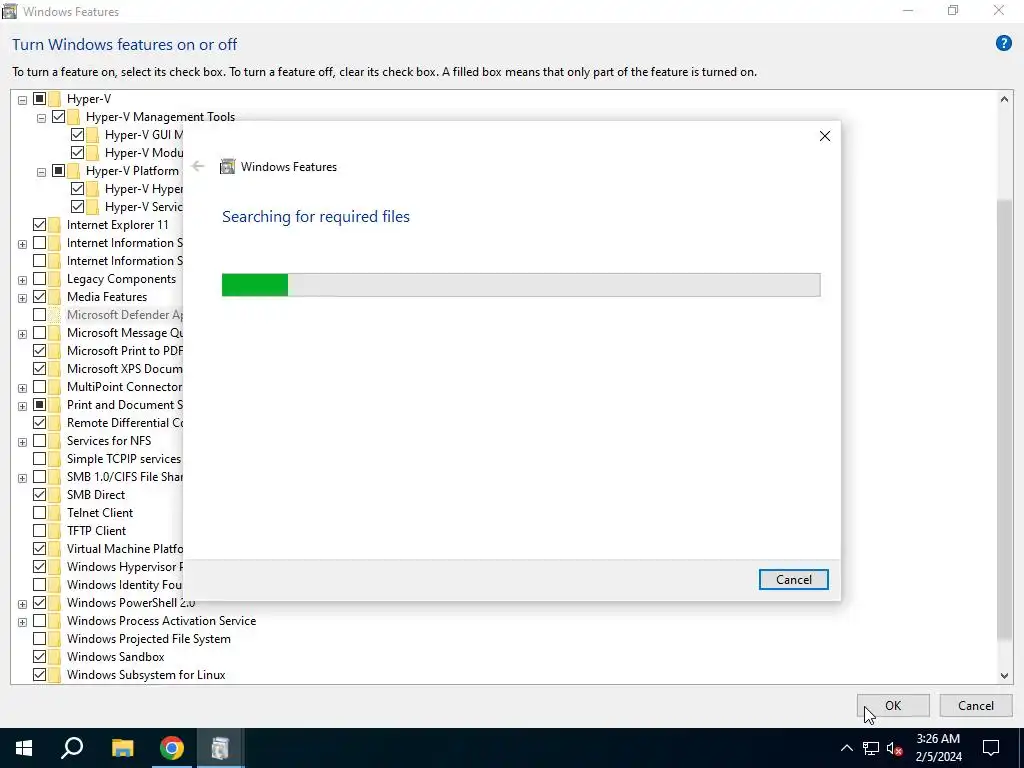Expand Media Features
The width and height of the screenshot is (1024, 768).
[x=22, y=298]
